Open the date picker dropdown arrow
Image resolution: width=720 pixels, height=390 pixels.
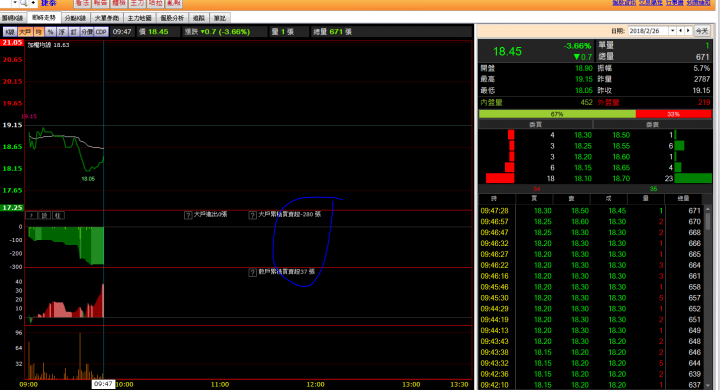(x=672, y=31)
